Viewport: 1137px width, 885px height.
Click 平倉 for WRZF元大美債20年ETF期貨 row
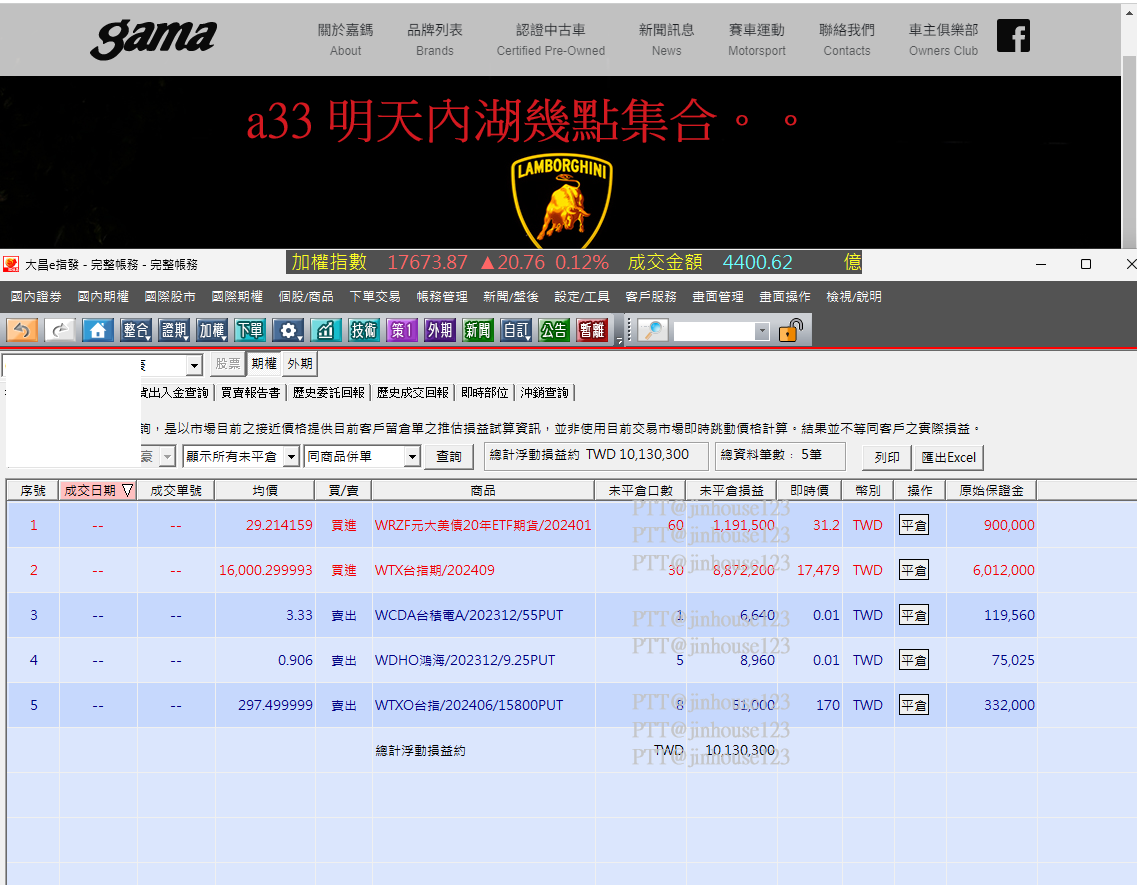tap(914, 525)
